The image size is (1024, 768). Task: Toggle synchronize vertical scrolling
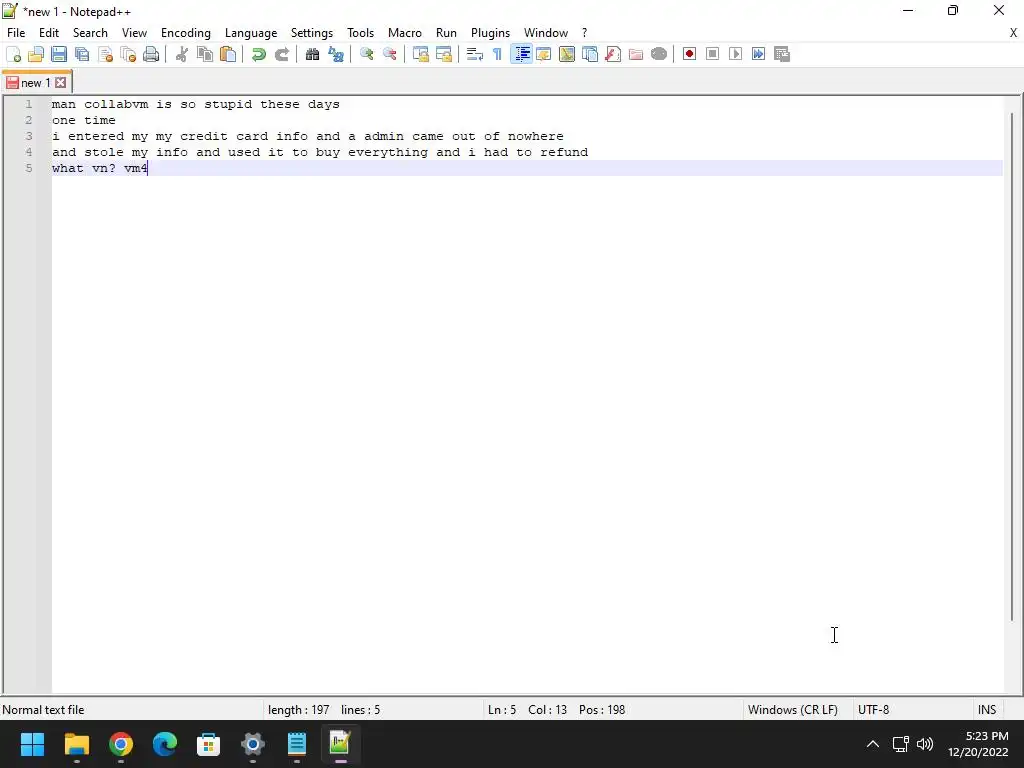(421, 54)
